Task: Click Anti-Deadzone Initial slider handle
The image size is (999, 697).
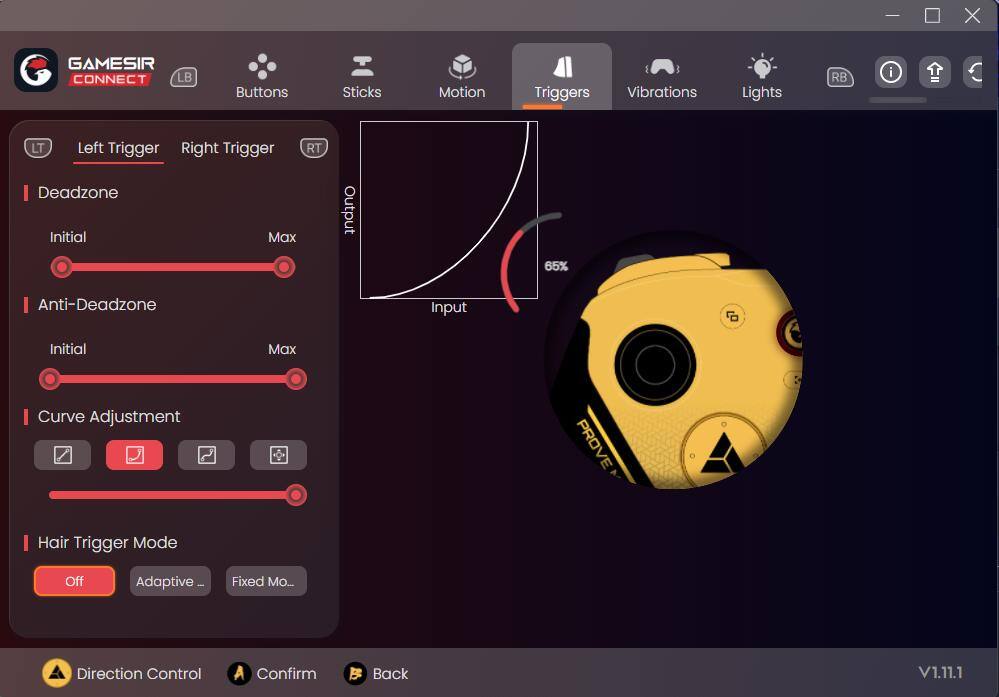Action: (x=50, y=379)
